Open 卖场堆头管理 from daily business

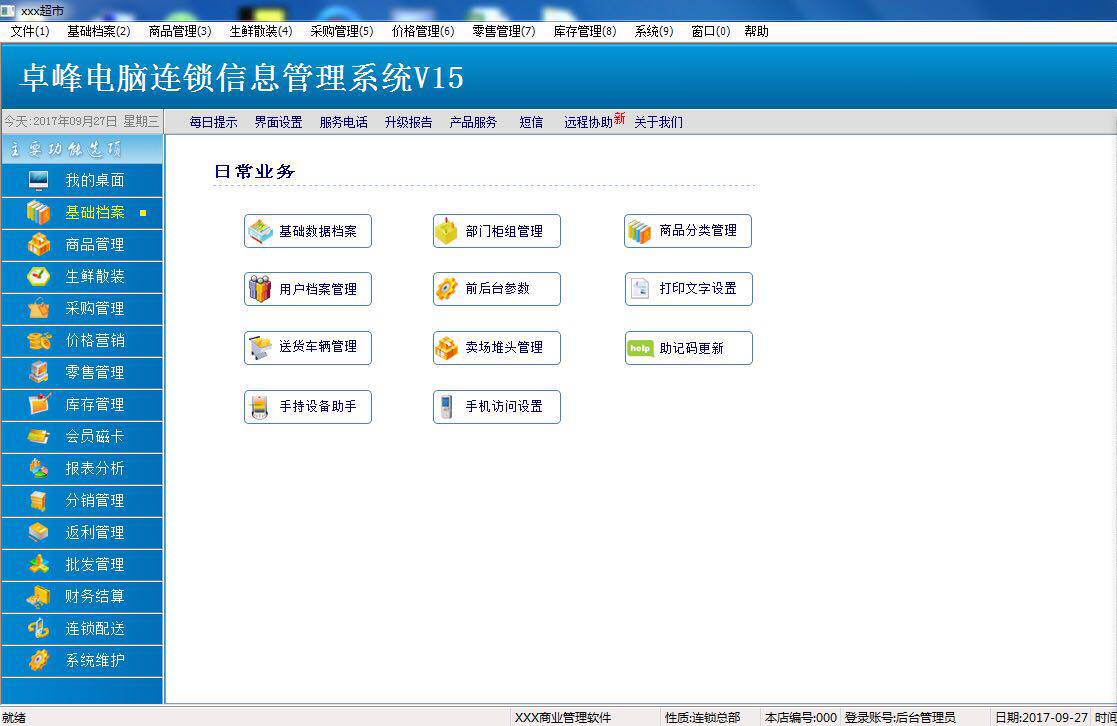click(x=497, y=348)
